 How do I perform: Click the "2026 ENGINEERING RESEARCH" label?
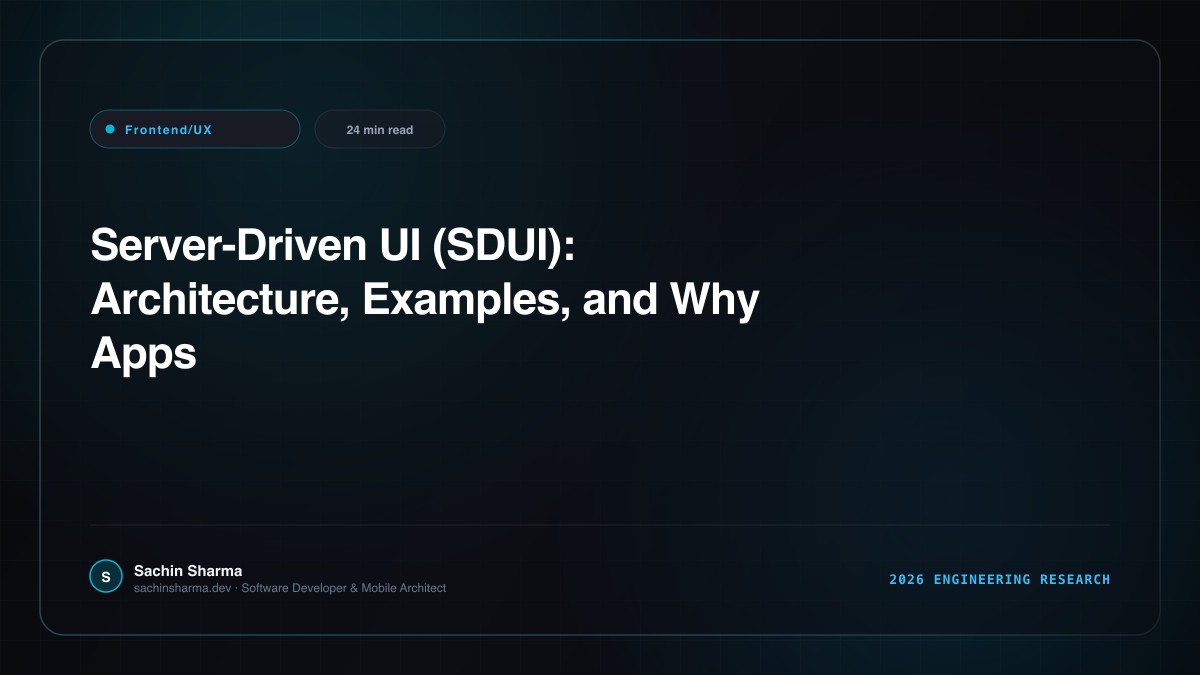pos(1000,579)
